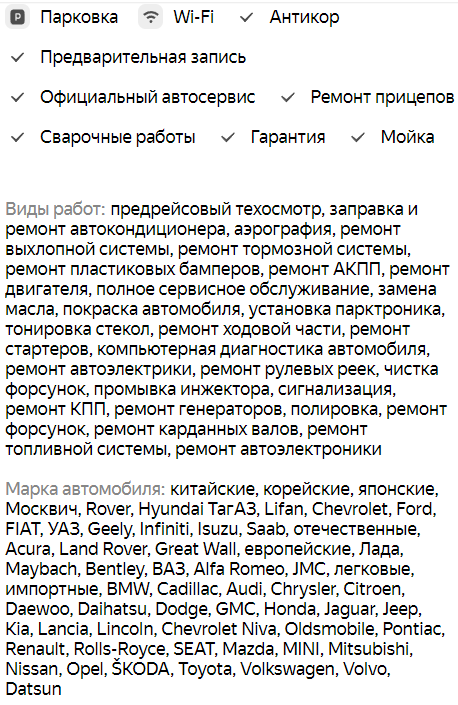
Task: Click the Сварочные работы label
Action: tap(118, 137)
